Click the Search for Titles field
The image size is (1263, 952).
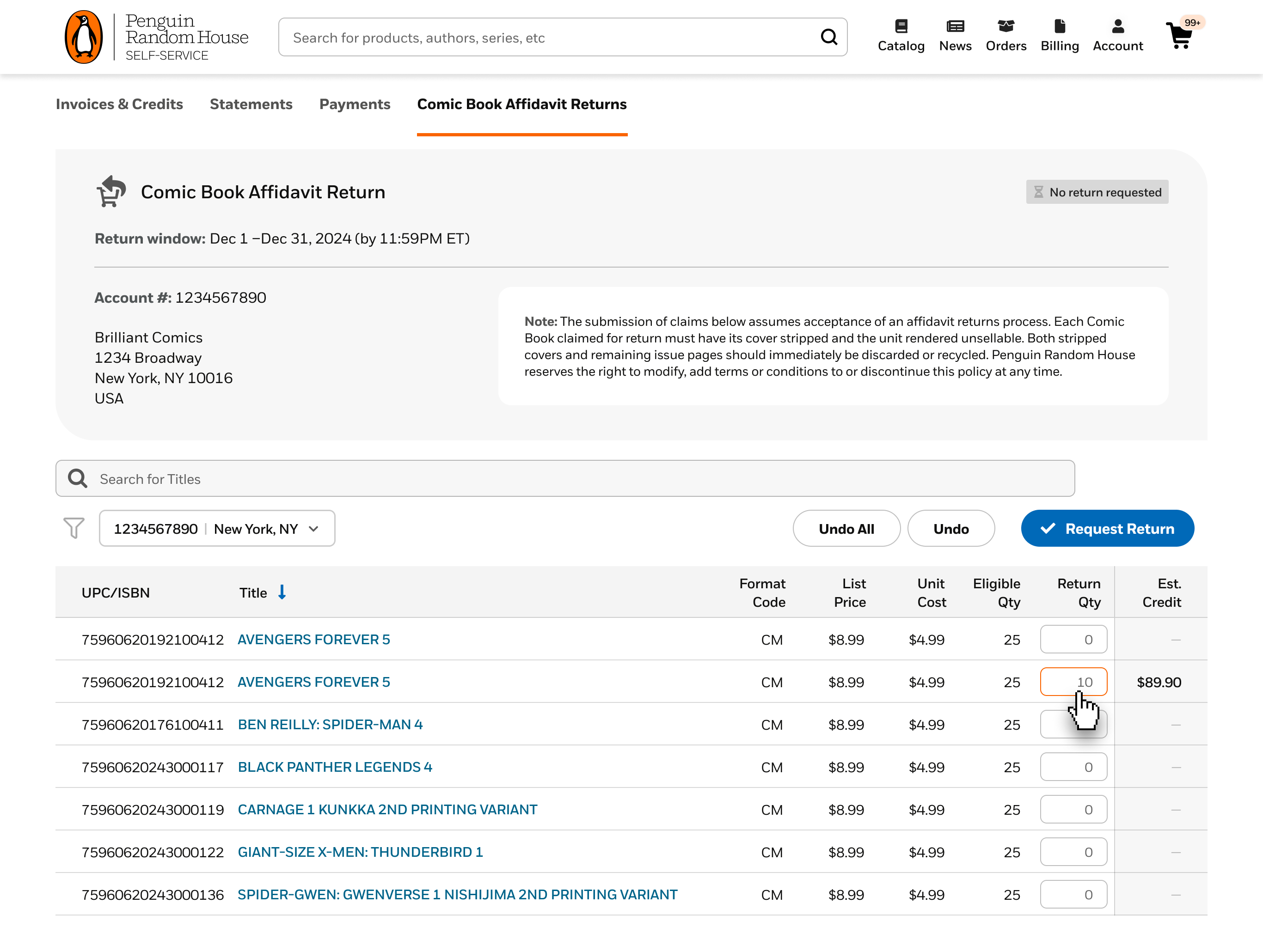[564, 478]
